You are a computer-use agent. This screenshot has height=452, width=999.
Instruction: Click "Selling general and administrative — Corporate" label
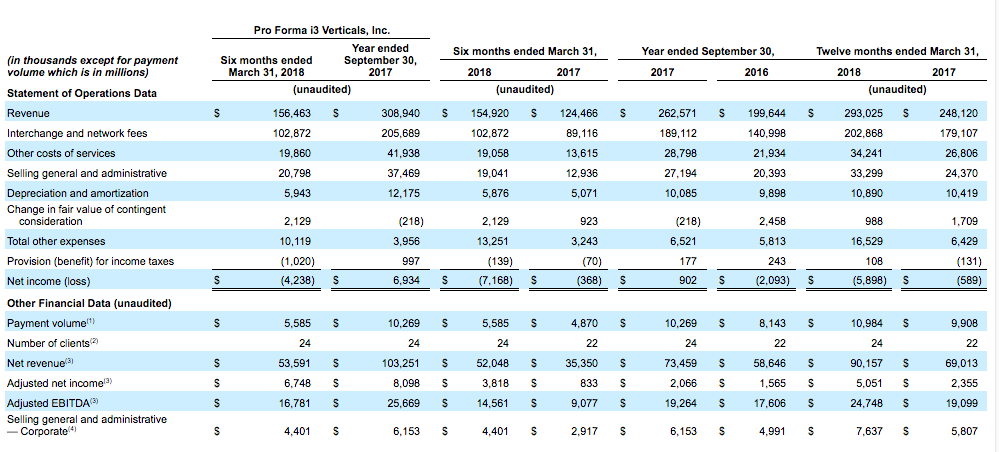(87, 425)
